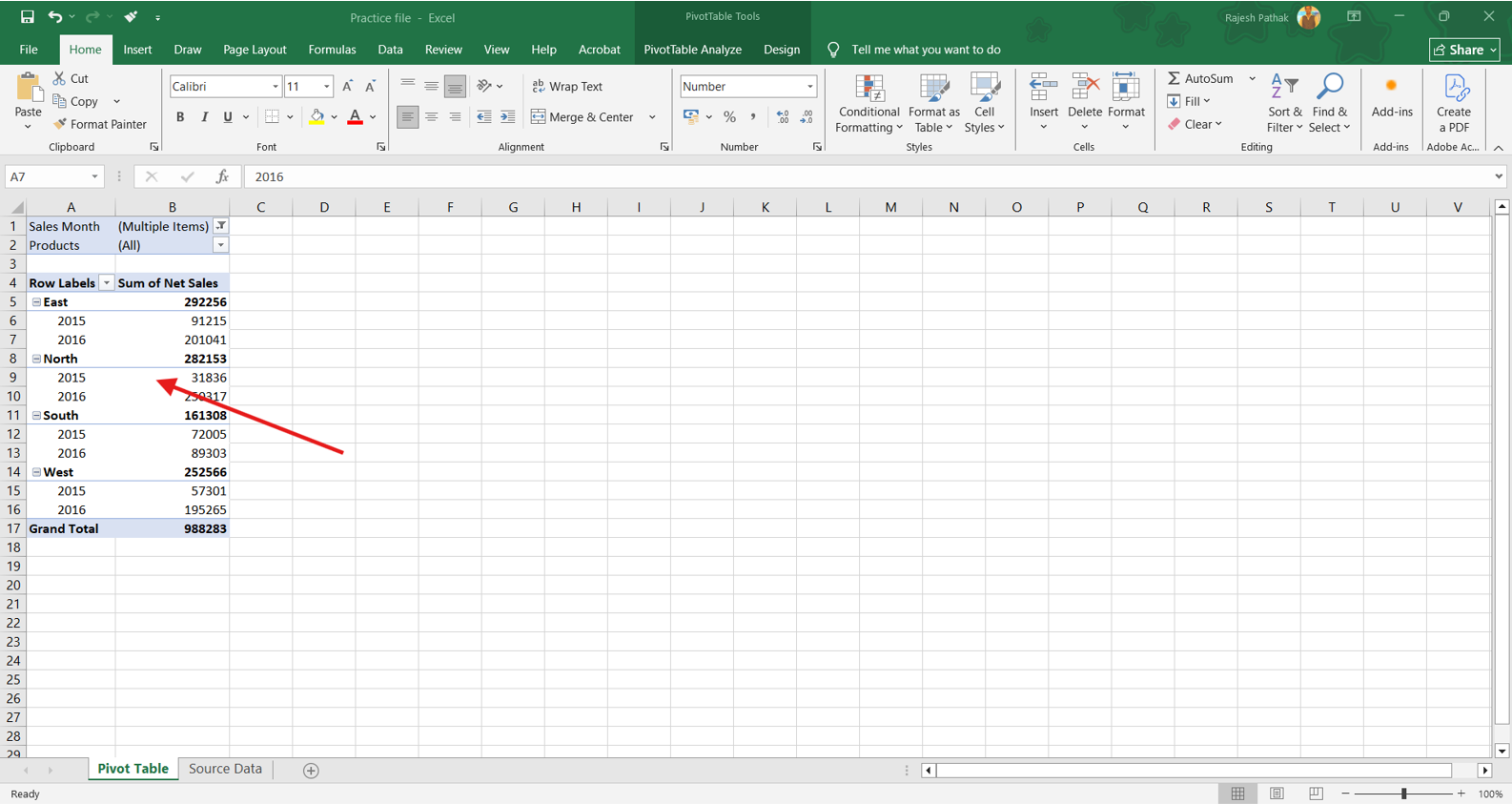The image size is (1512, 804).
Task: Click the Percent Style icon
Action: coord(729,117)
